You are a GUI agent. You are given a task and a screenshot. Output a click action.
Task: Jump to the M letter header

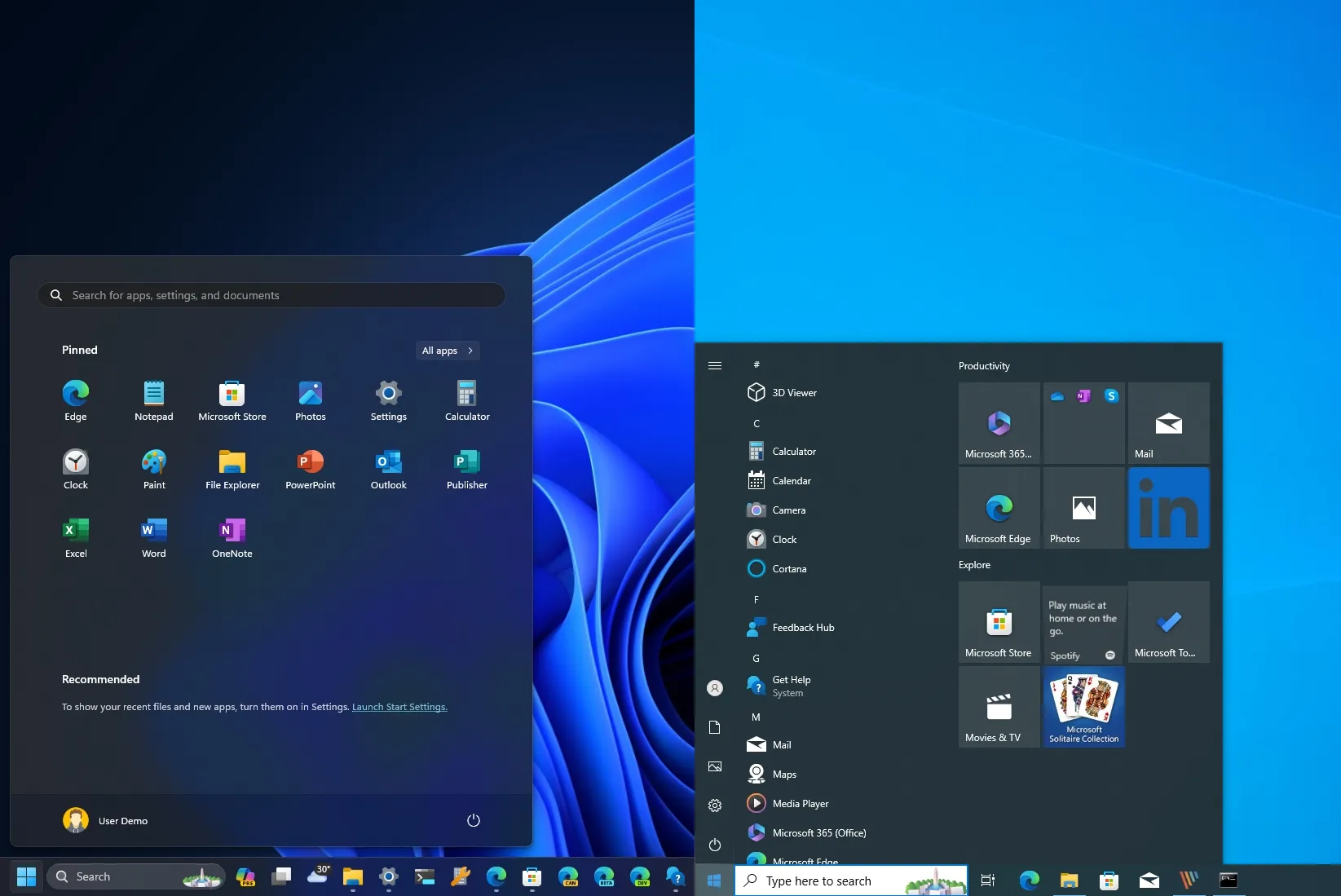(x=757, y=717)
